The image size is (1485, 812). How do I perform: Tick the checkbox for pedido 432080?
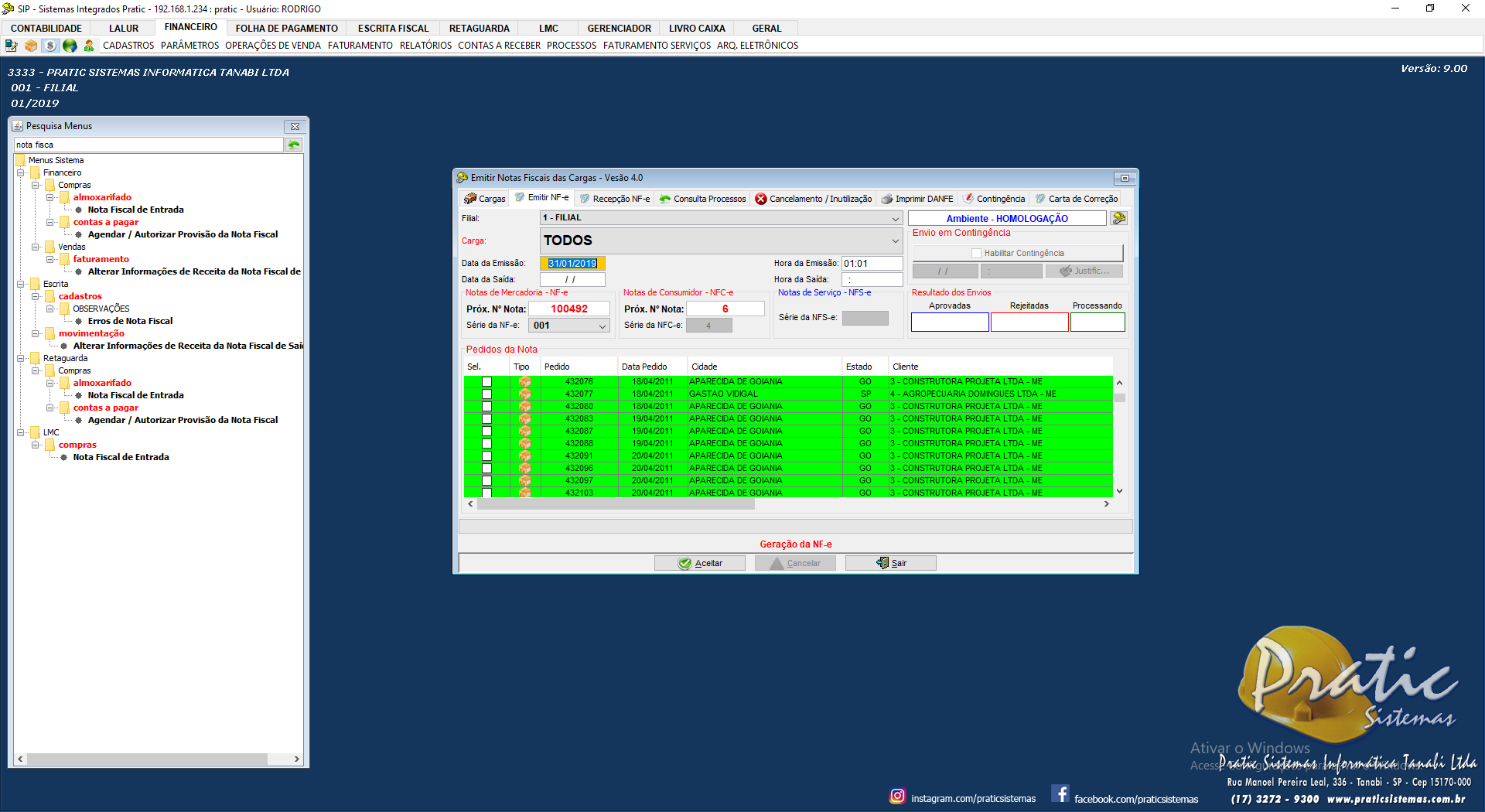click(x=486, y=407)
